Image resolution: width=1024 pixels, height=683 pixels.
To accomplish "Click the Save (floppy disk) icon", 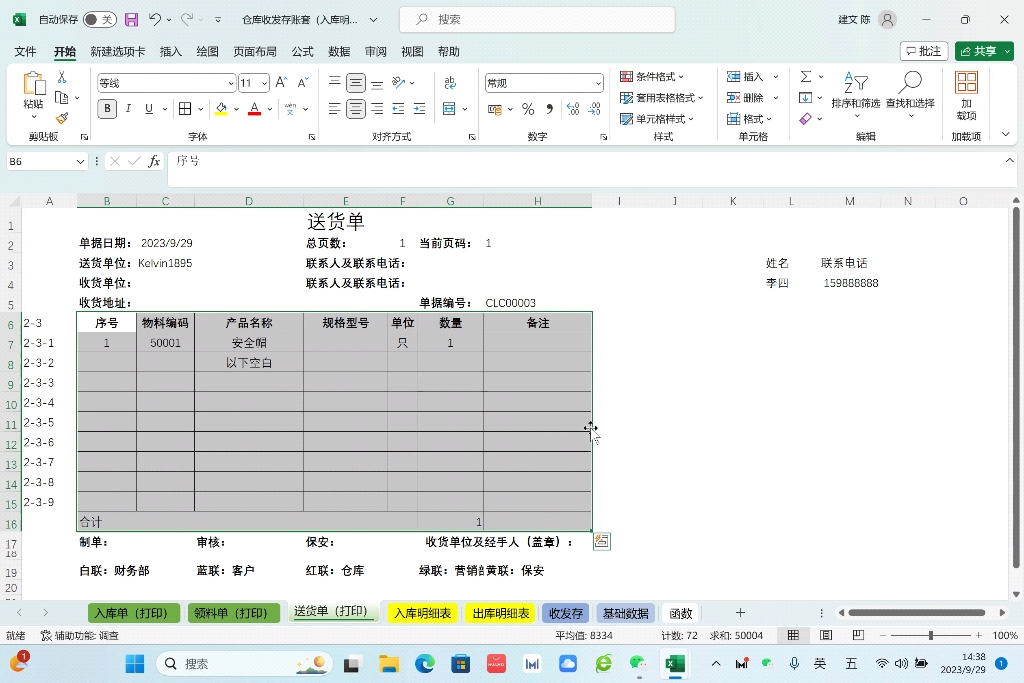I will 131,19.
